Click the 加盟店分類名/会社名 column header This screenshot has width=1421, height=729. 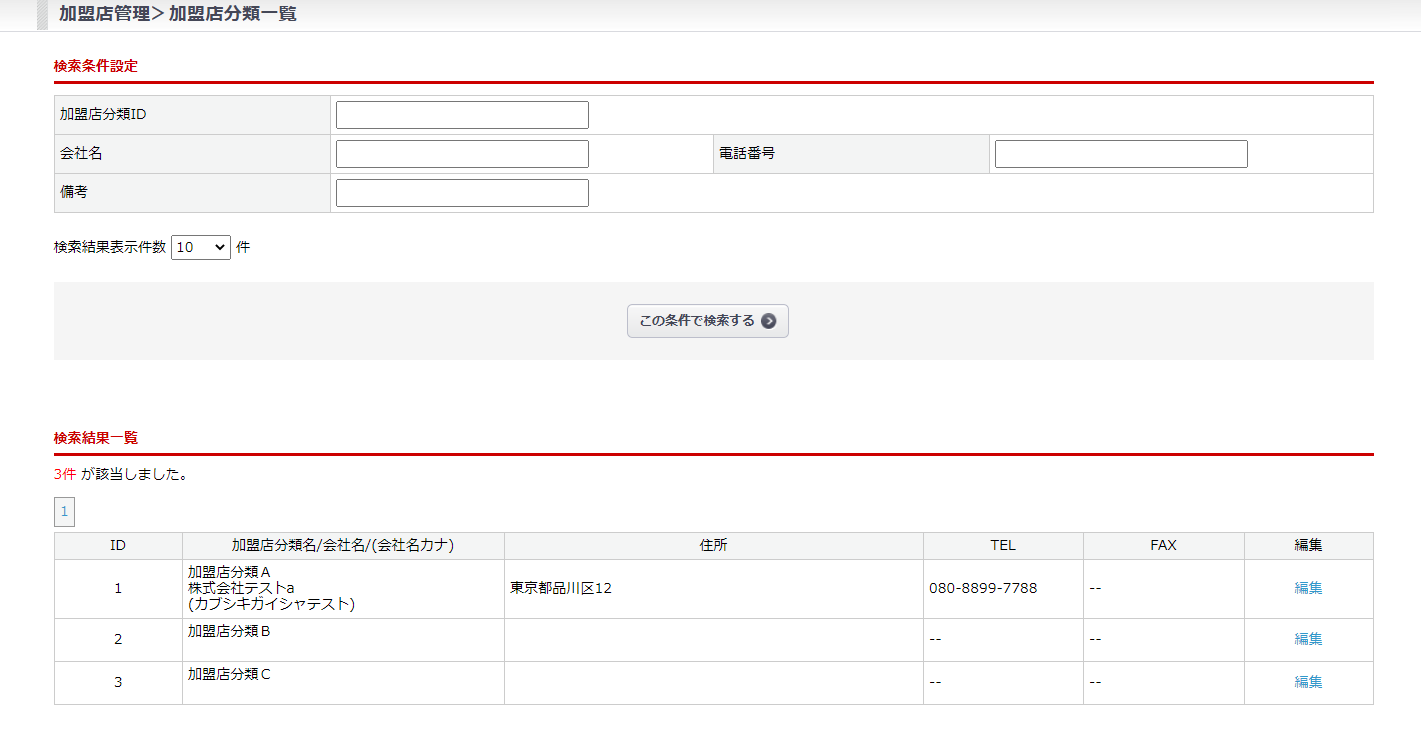click(x=343, y=546)
